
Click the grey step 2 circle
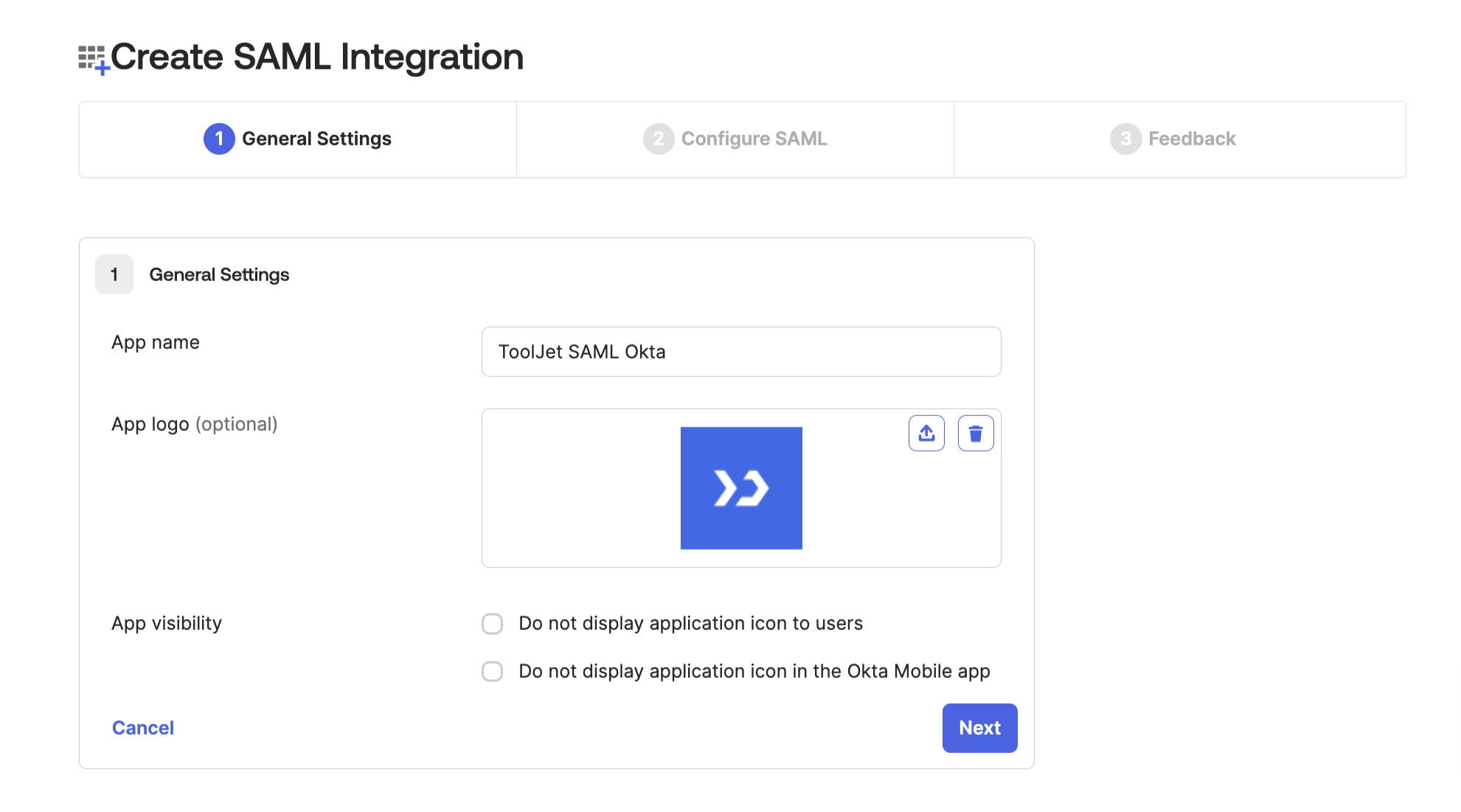click(658, 139)
